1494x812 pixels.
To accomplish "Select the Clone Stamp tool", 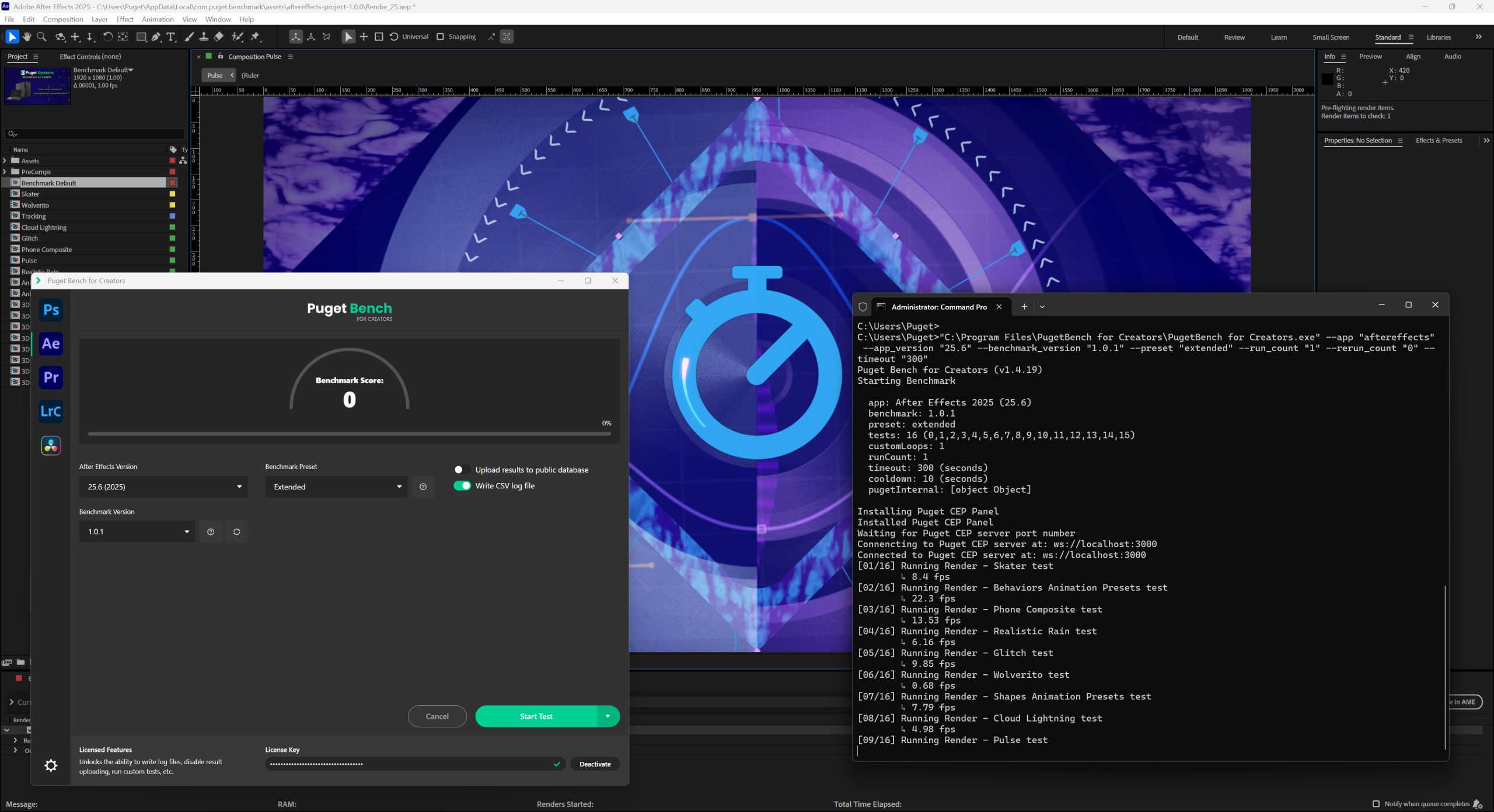I will tap(203, 37).
